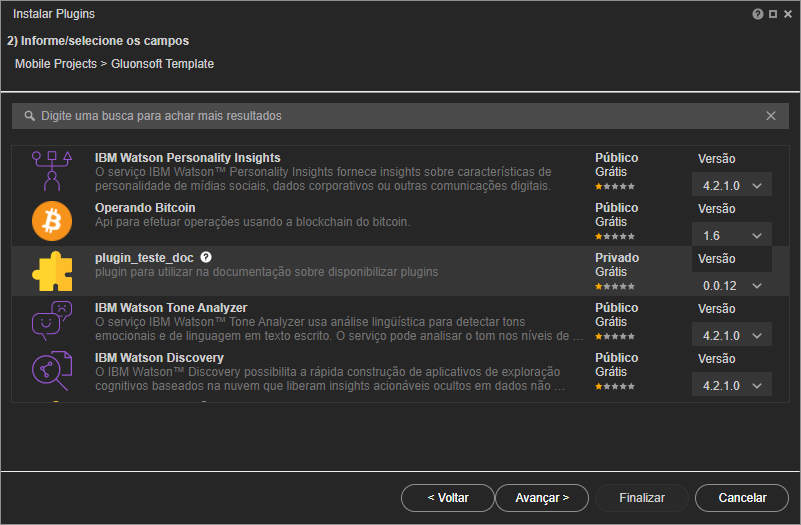The image size is (801, 525).
Task: Focus the plugin search input field
Action: (x=400, y=116)
